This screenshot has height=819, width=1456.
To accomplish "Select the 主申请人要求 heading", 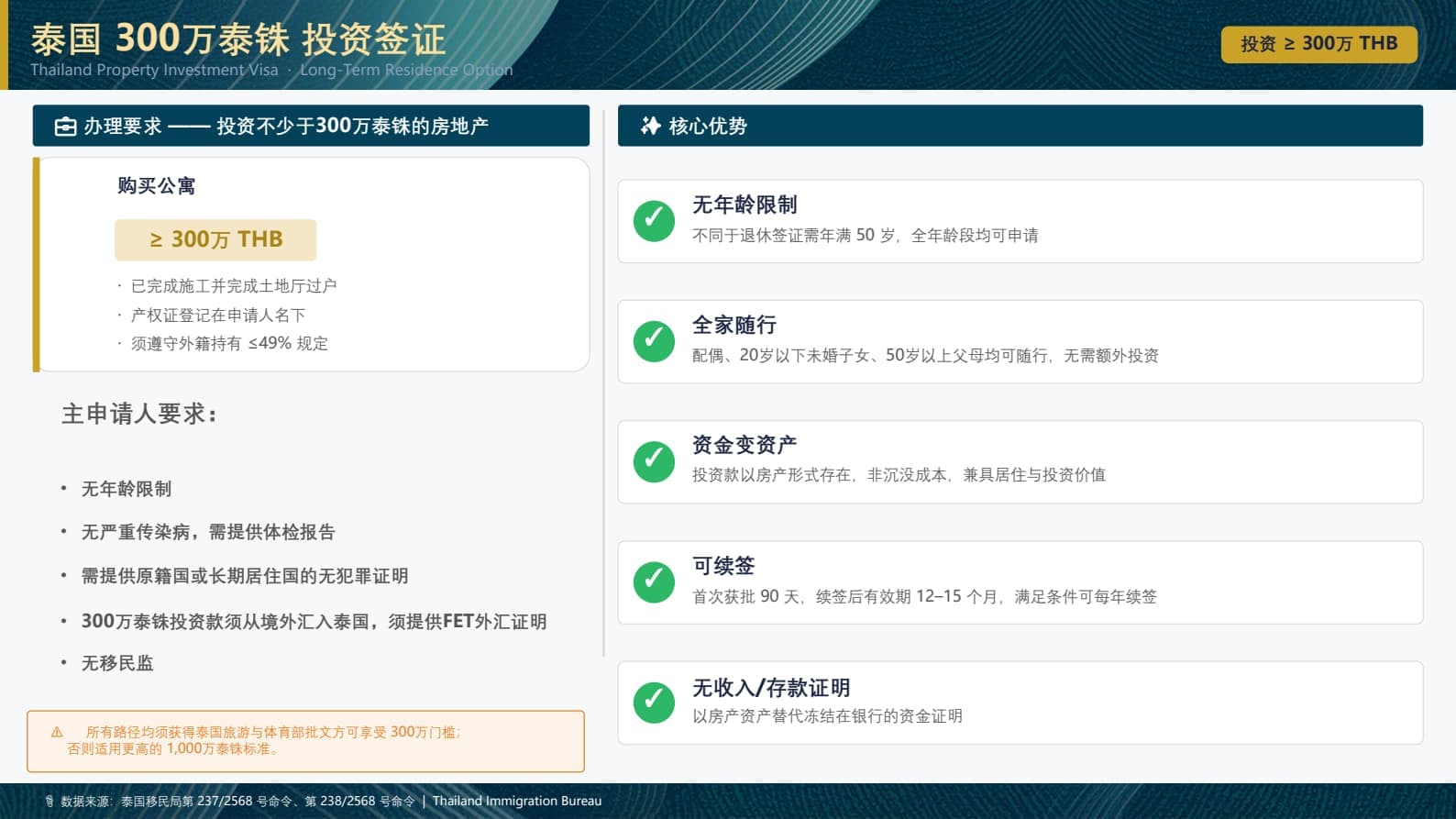I will (139, 414).
